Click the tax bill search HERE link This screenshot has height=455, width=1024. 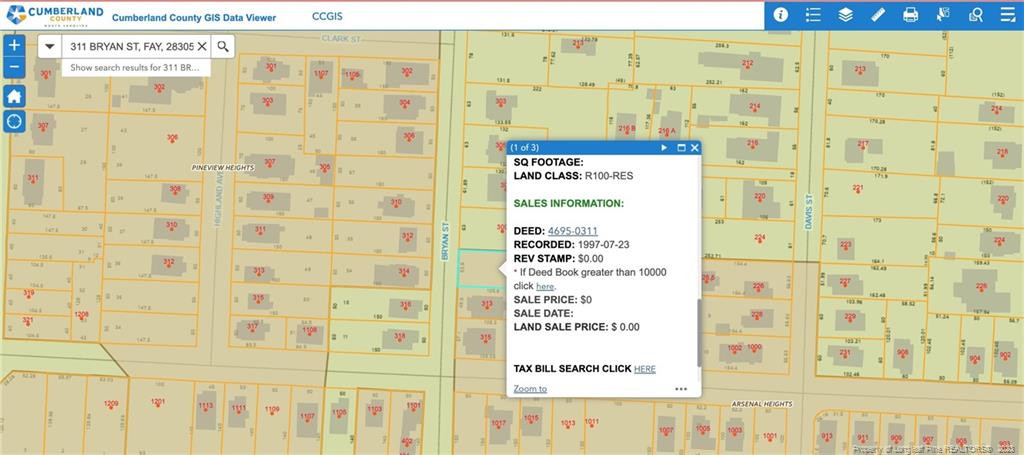[645, 369]
